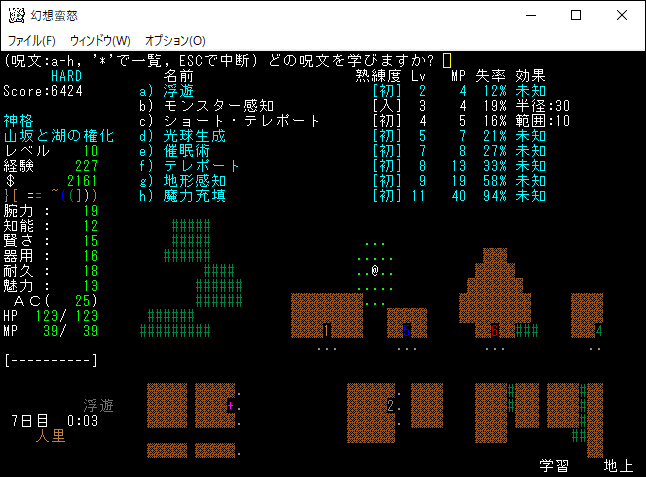Open the ファイル(F) menu
The height and width of the screenshot is (477, 646).
click(32, 41)
